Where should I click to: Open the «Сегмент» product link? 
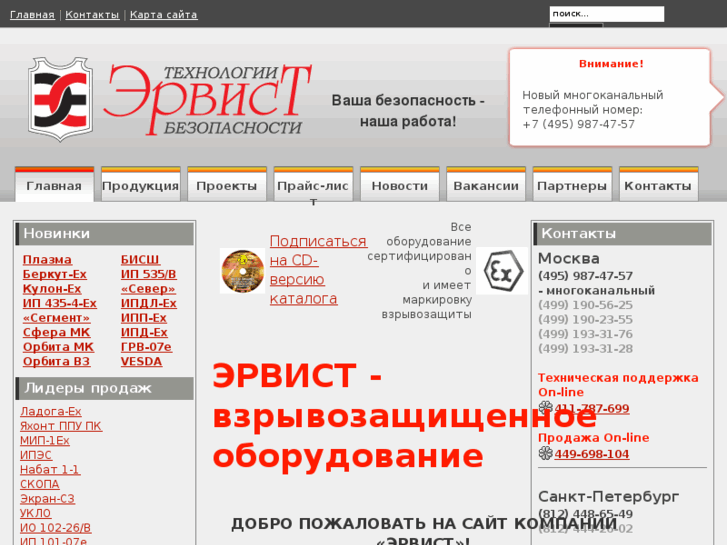[x=57, y=318]
